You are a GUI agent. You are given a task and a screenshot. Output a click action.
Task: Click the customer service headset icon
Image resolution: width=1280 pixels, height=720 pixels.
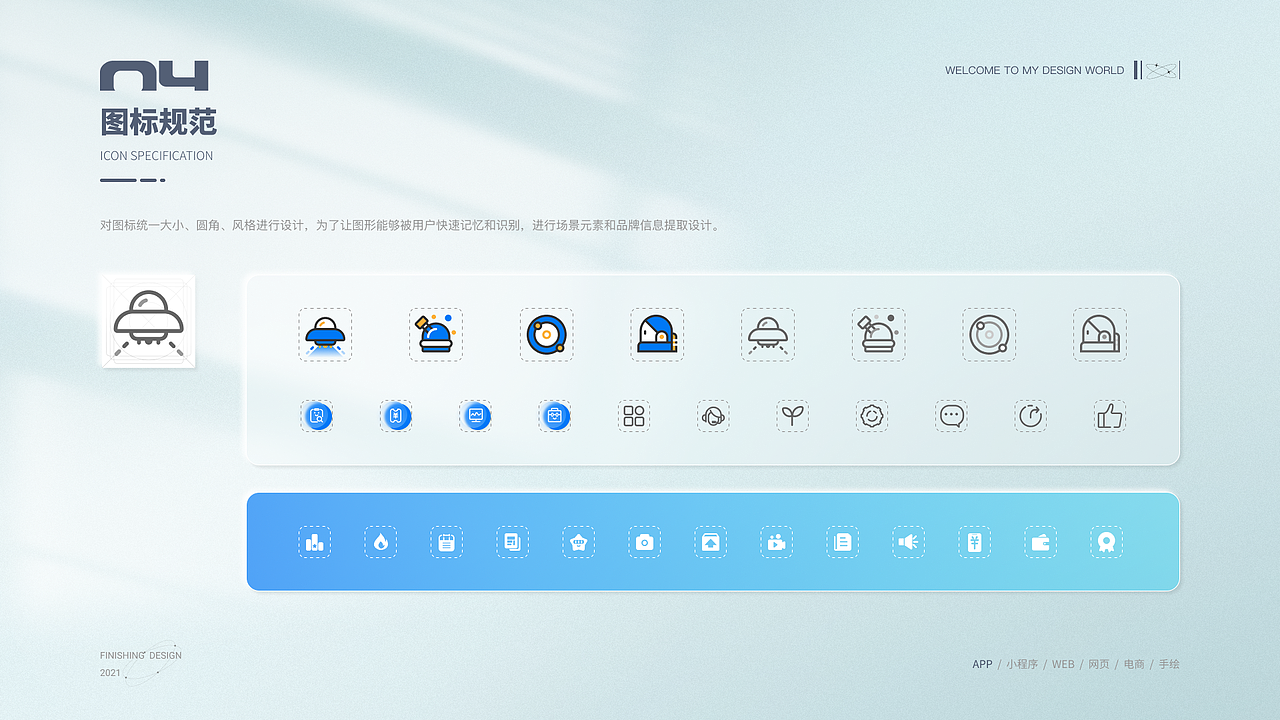point(713,416)
